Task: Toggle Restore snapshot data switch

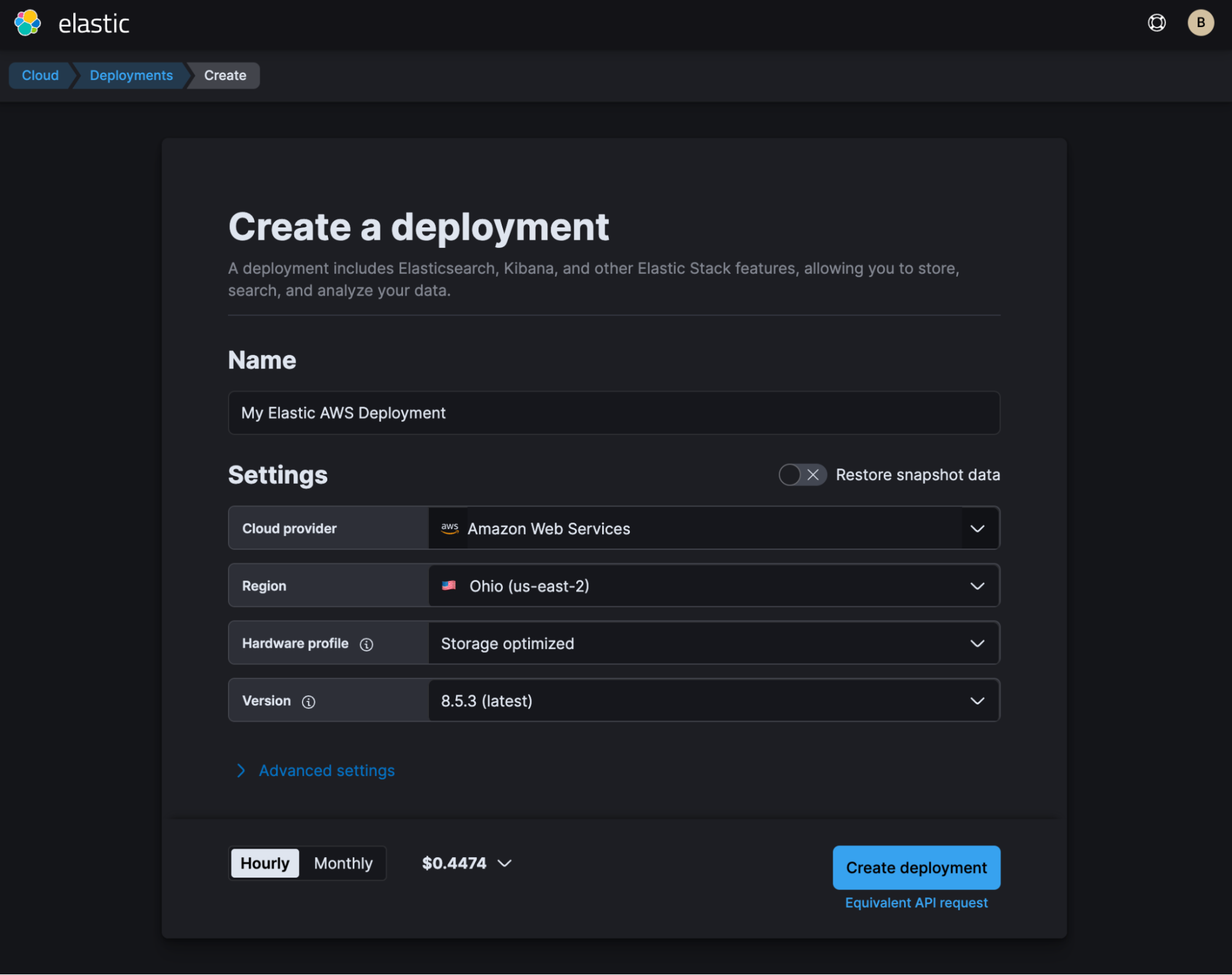Action: (802, 475)
